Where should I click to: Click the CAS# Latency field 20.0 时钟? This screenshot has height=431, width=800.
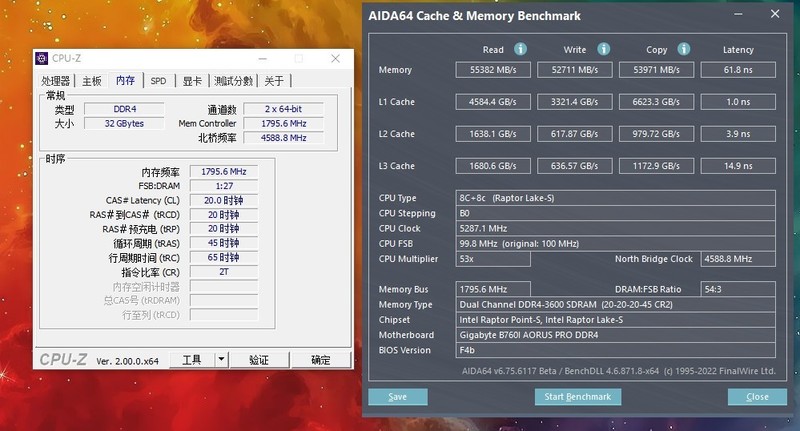point(224,200)
